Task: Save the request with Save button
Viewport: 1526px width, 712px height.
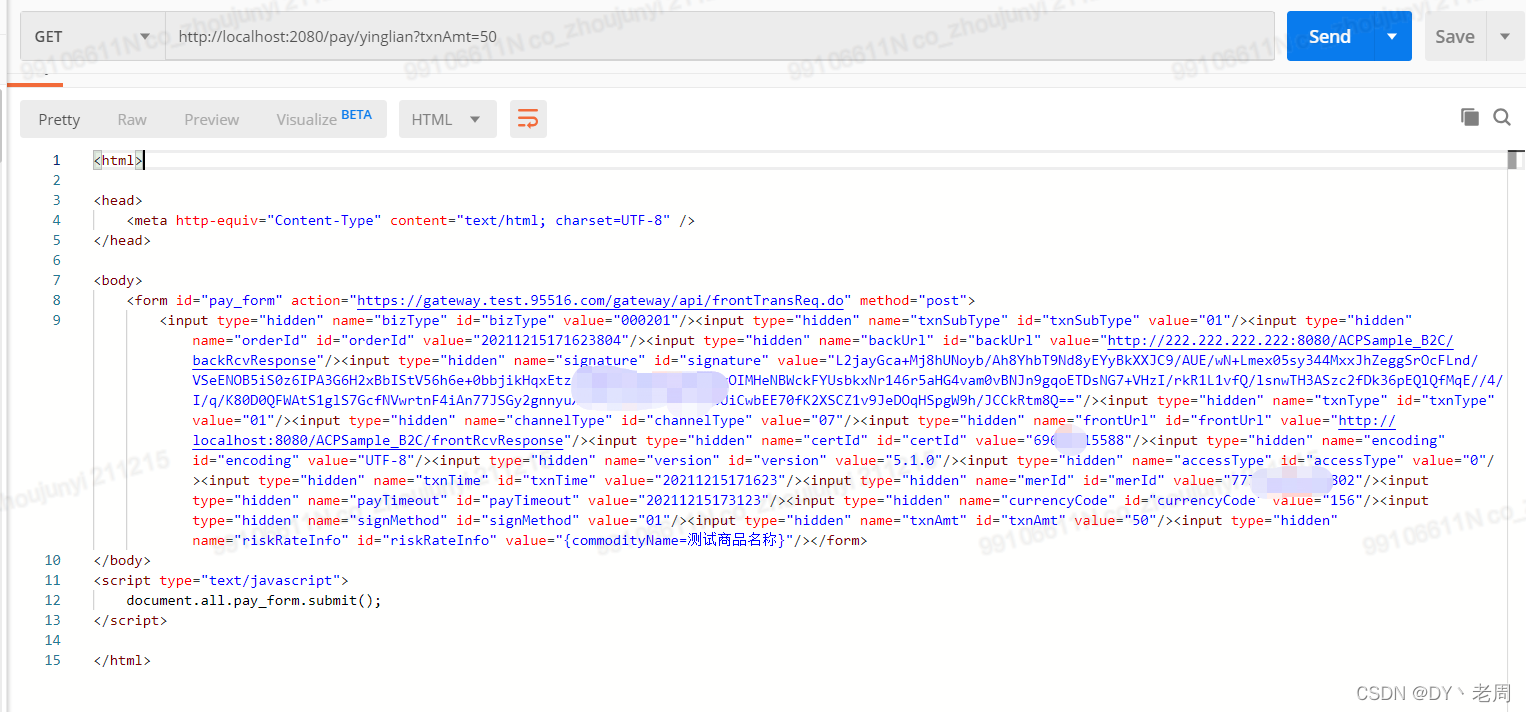Action: 1455,36
